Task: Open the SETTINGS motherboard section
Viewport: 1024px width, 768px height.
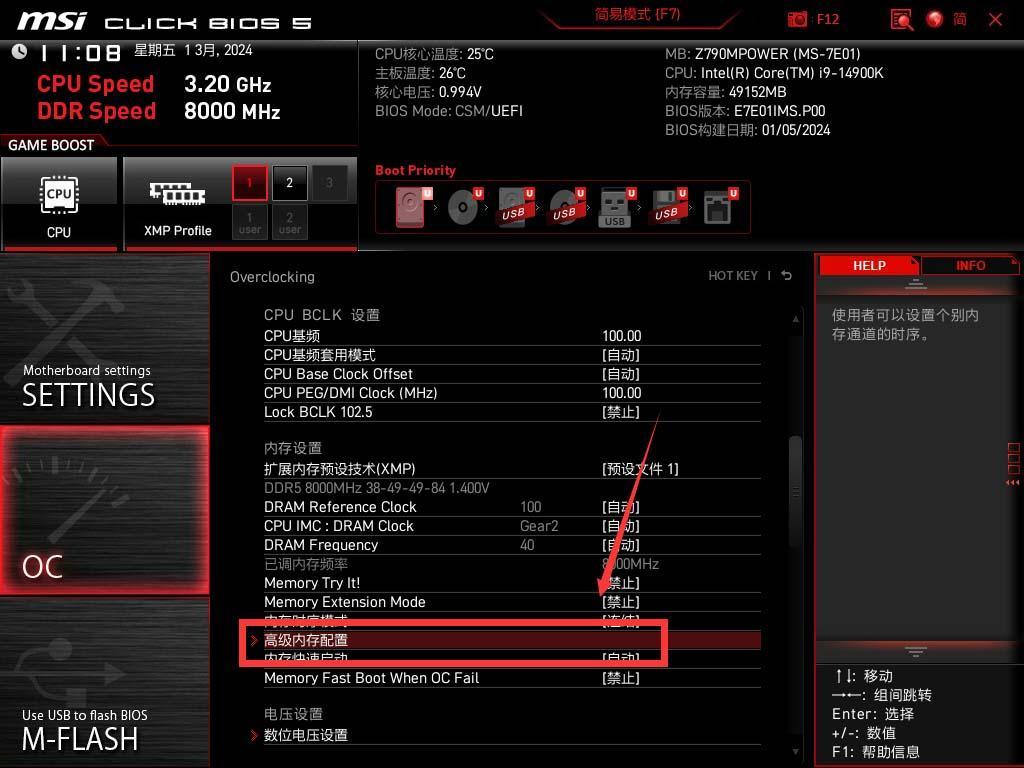Action: tap(104, 339)
